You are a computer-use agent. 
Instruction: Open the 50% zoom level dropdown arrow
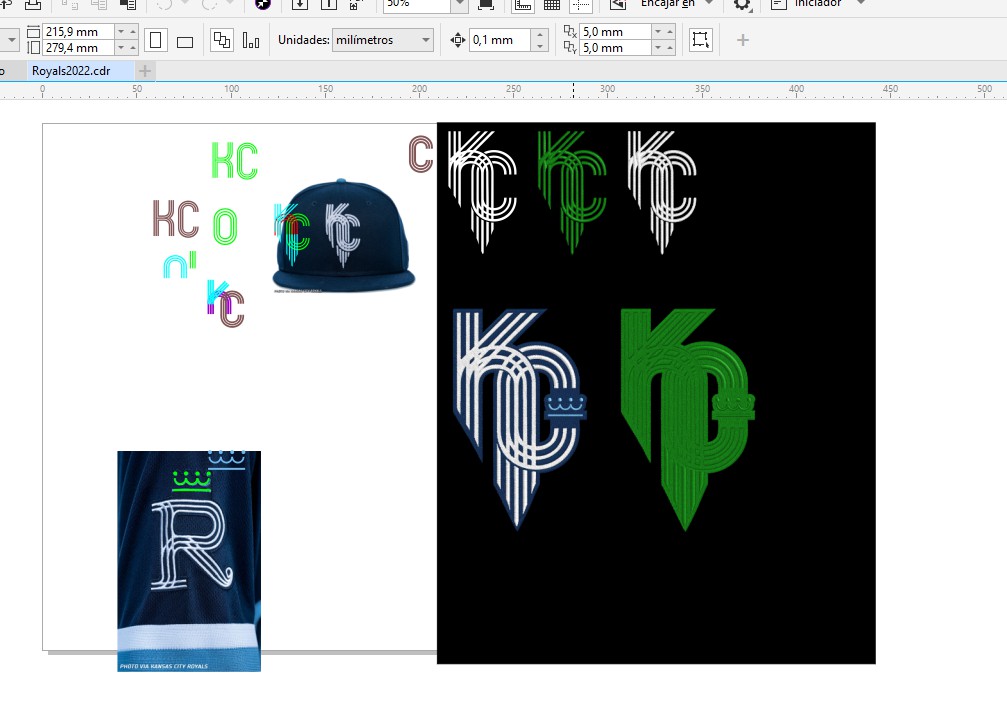pos(459,4)
